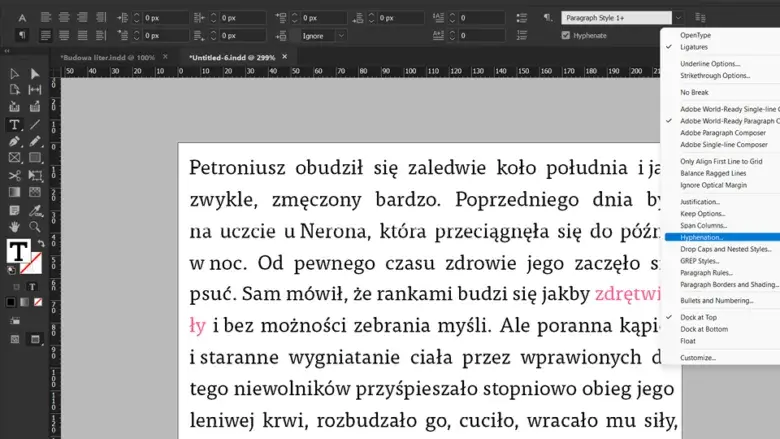Close the Untitled-6.indd tab
Image resolution: width=780 pixels, height=439 pixels.
285,57
